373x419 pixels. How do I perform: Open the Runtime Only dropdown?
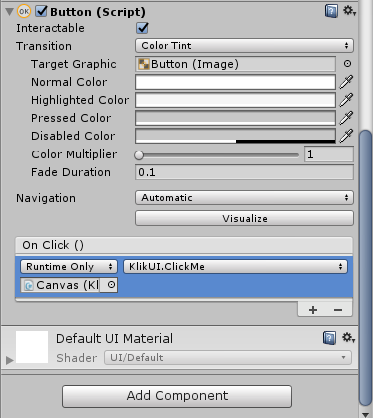click(x=69, y=267)
